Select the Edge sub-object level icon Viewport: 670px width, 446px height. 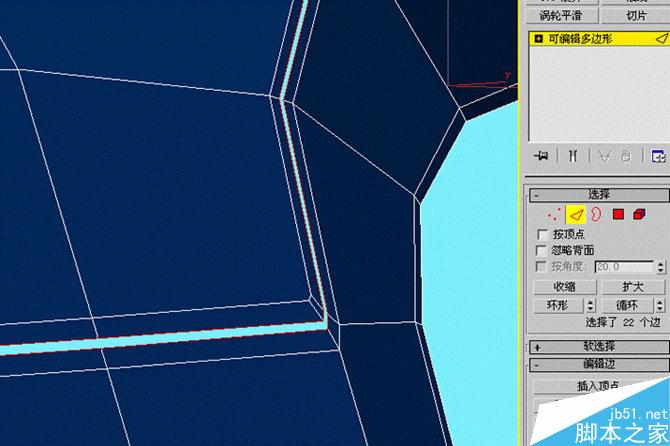click(x=576, y=214)
